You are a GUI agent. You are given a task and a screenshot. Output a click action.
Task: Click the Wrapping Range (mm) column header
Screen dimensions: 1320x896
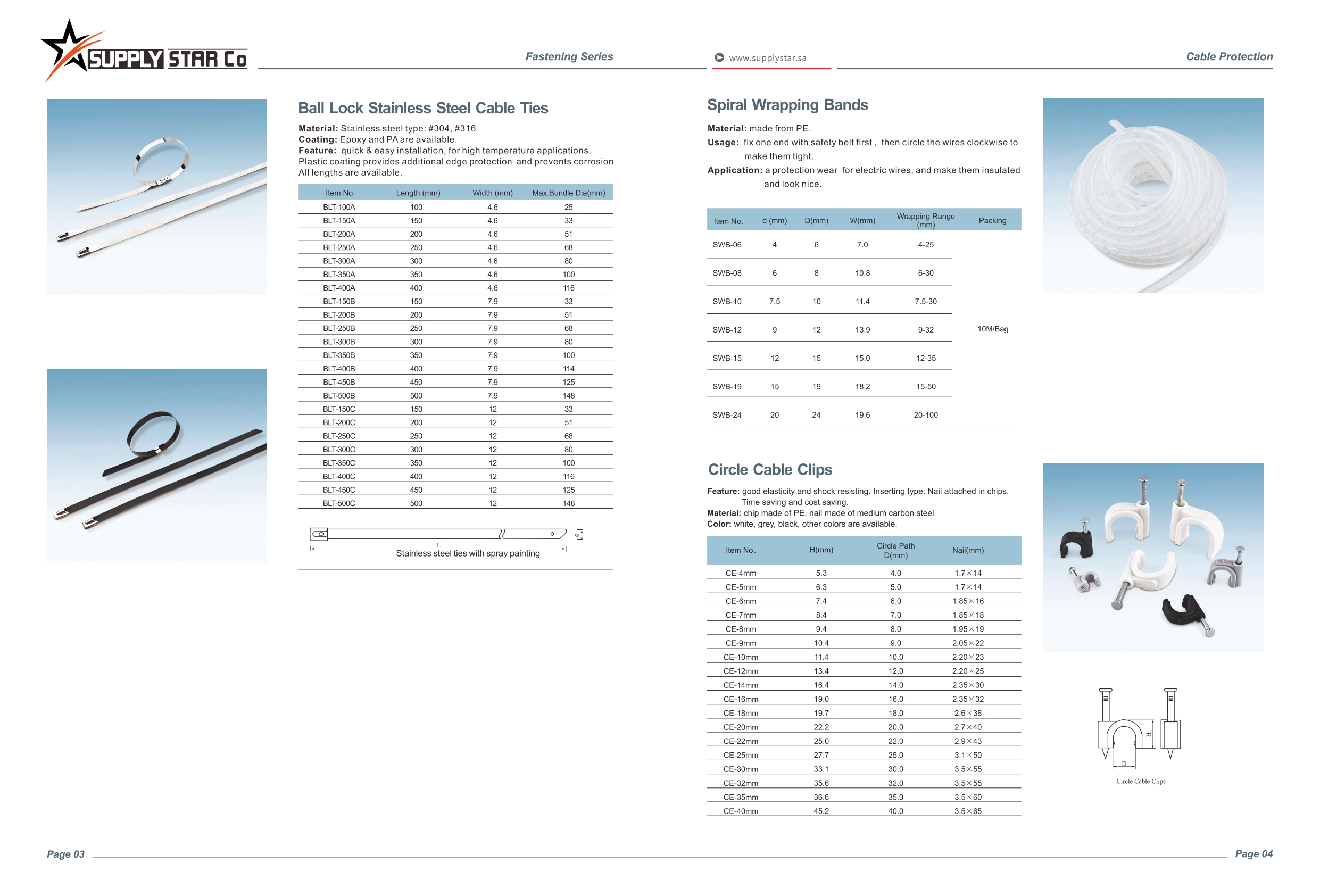926,220
